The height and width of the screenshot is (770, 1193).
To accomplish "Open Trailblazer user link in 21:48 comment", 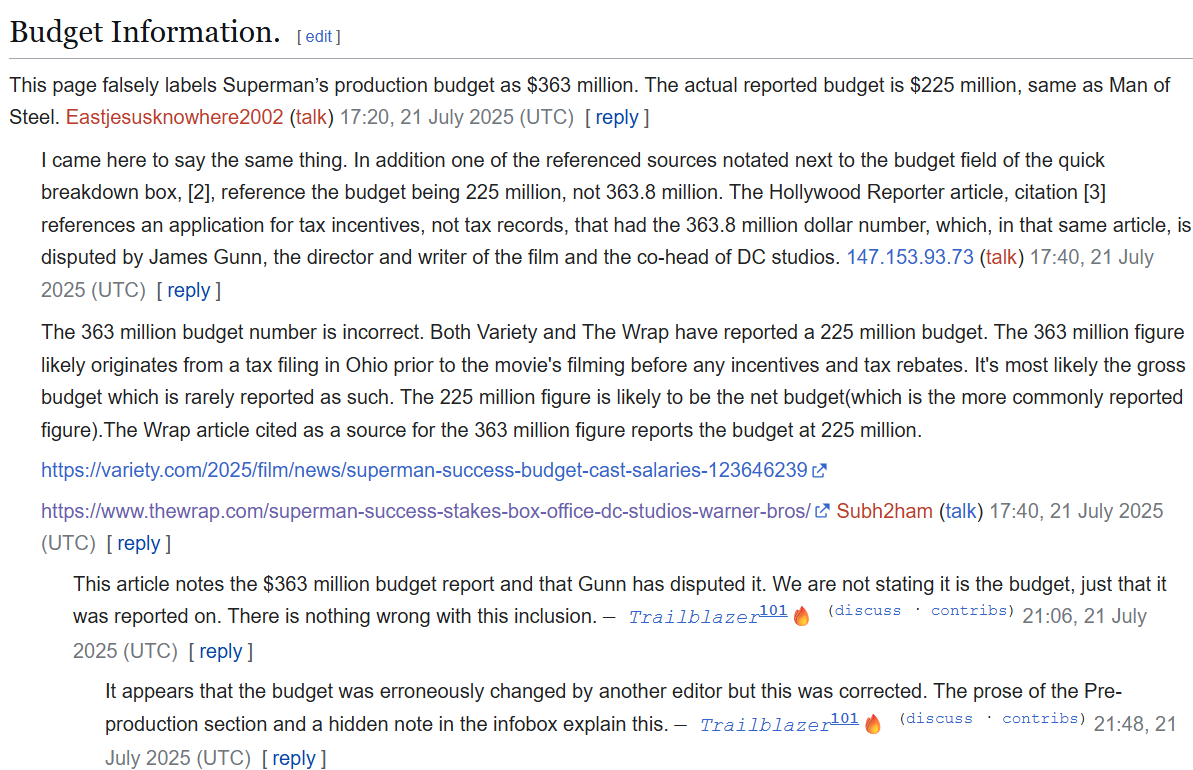I will pos(765,725).
